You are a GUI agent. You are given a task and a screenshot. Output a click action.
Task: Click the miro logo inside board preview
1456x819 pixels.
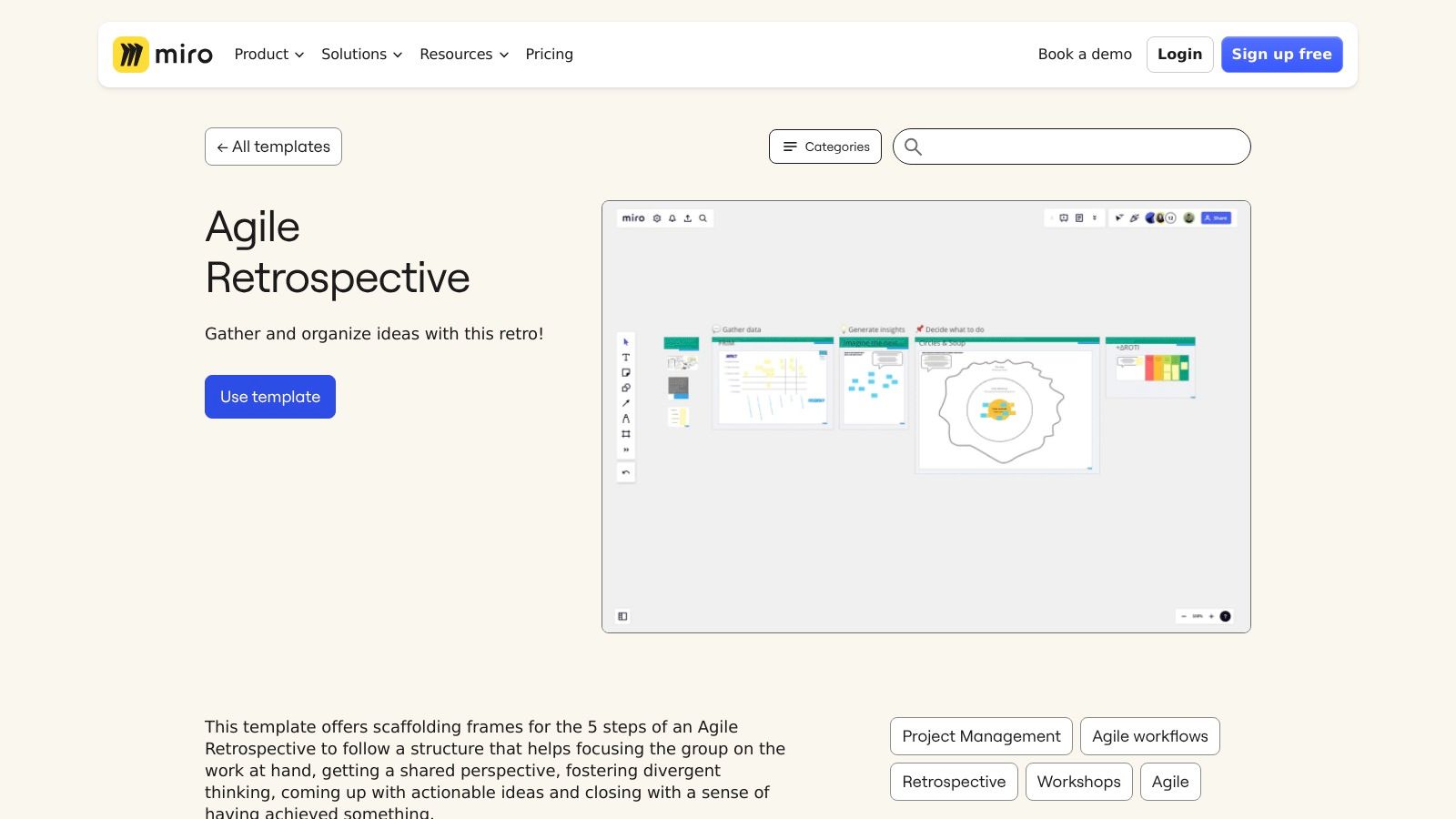click(x=633, y=218)
